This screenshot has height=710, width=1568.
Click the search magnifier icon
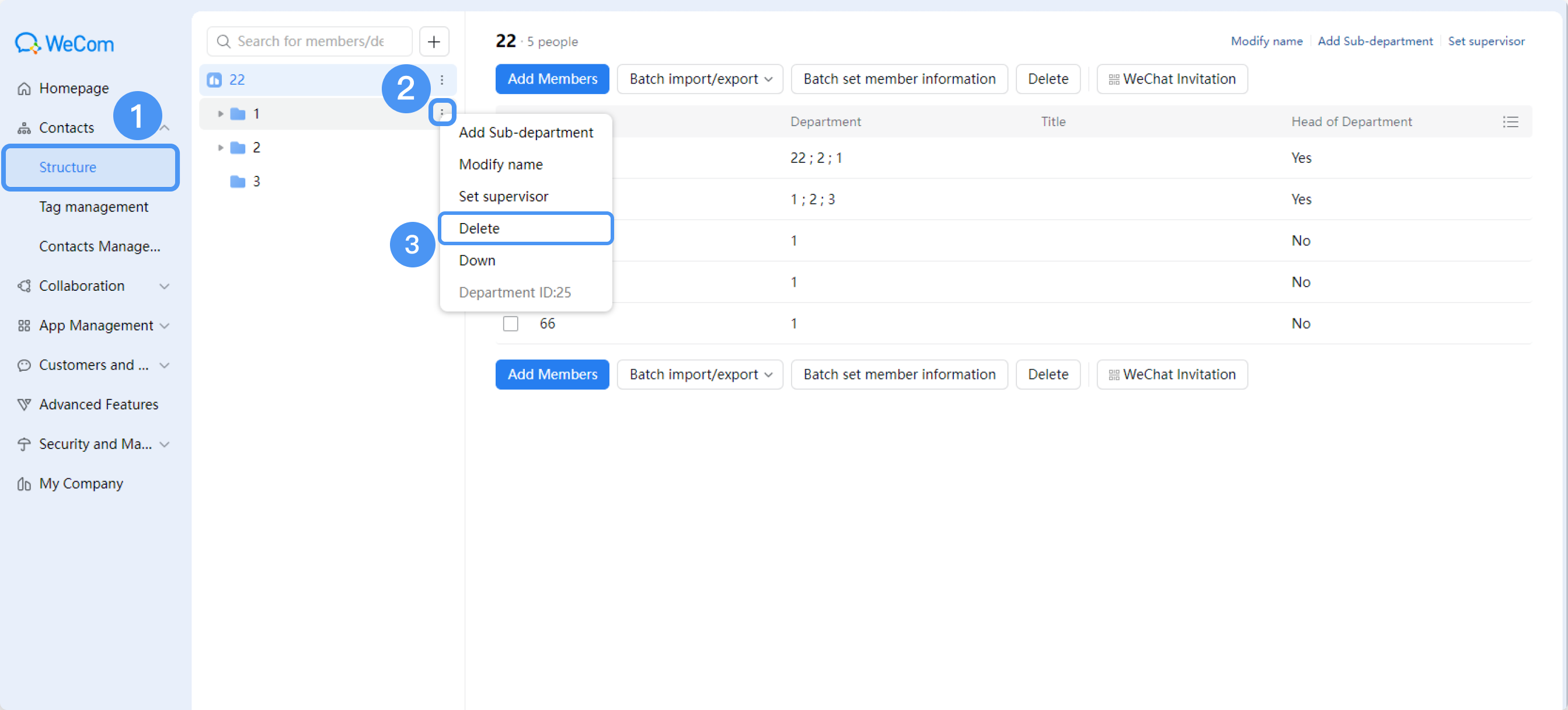[x=224, y=41]
